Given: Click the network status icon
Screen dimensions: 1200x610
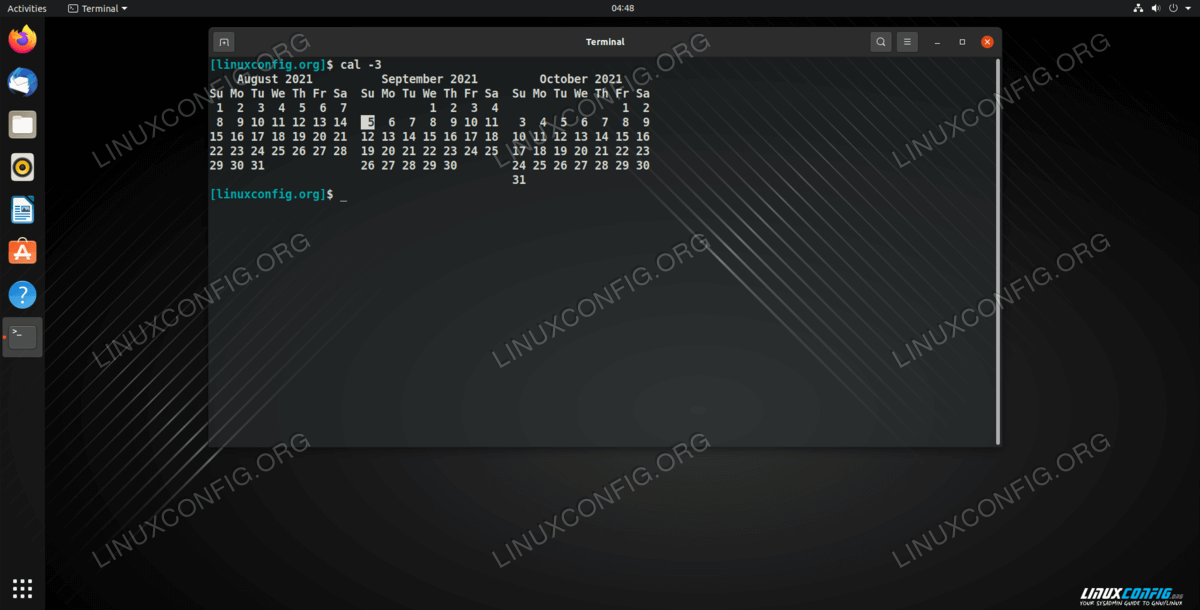Looking at the screenshot, I should coord(1138,8).
